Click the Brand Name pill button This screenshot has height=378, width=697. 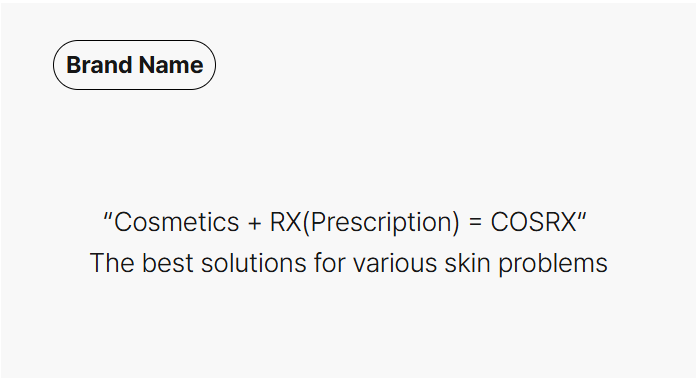tap(134, 65)
